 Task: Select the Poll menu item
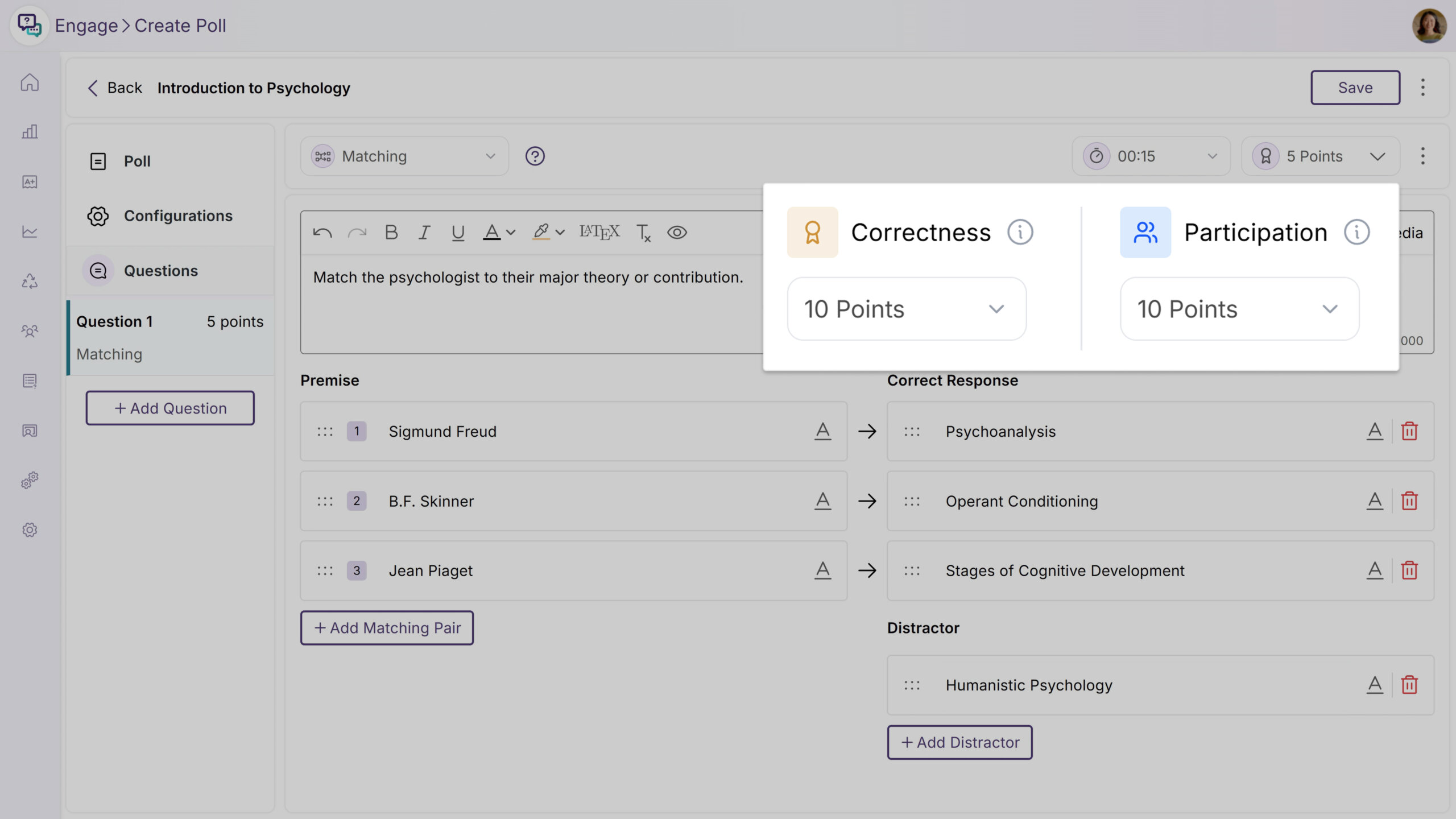point(137,162)
